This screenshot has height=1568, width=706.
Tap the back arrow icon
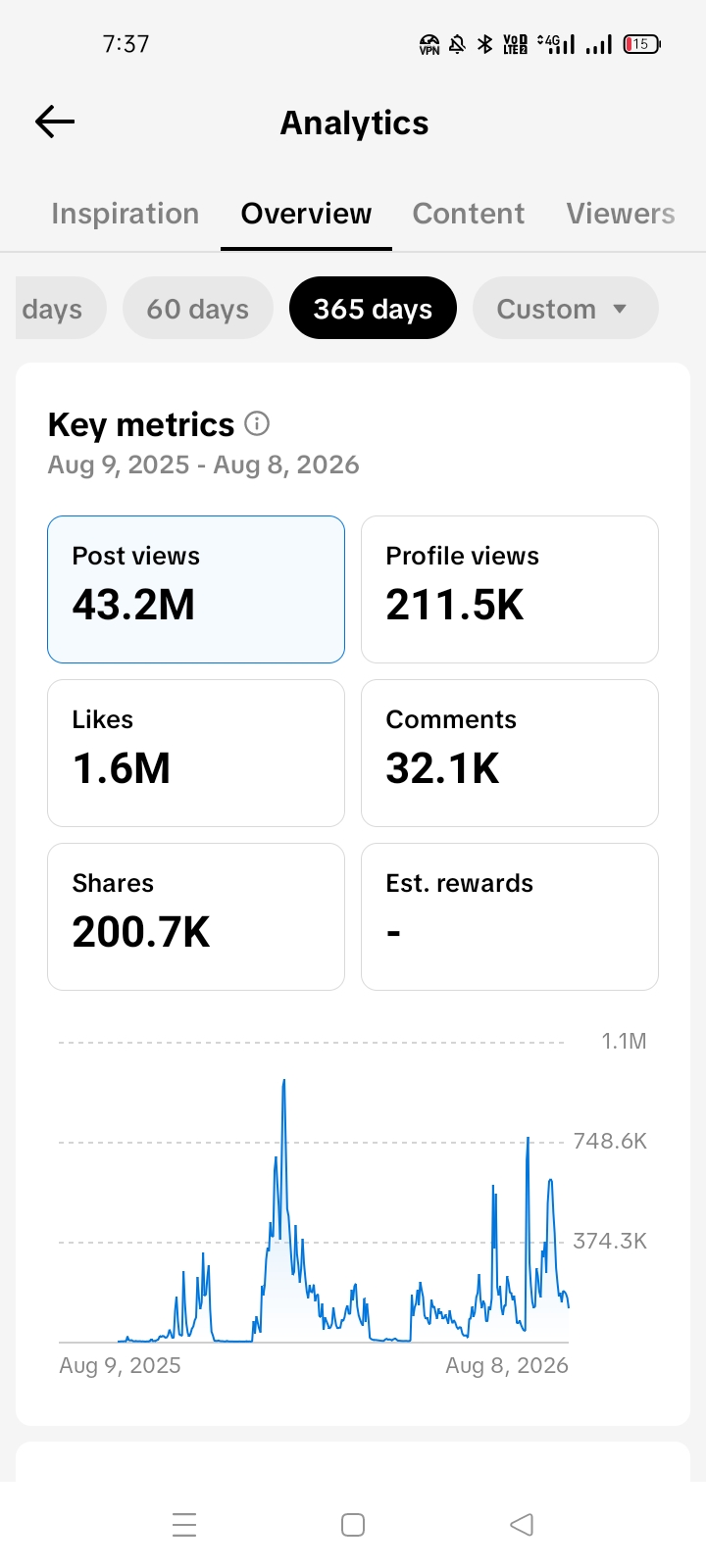point(55,122)
